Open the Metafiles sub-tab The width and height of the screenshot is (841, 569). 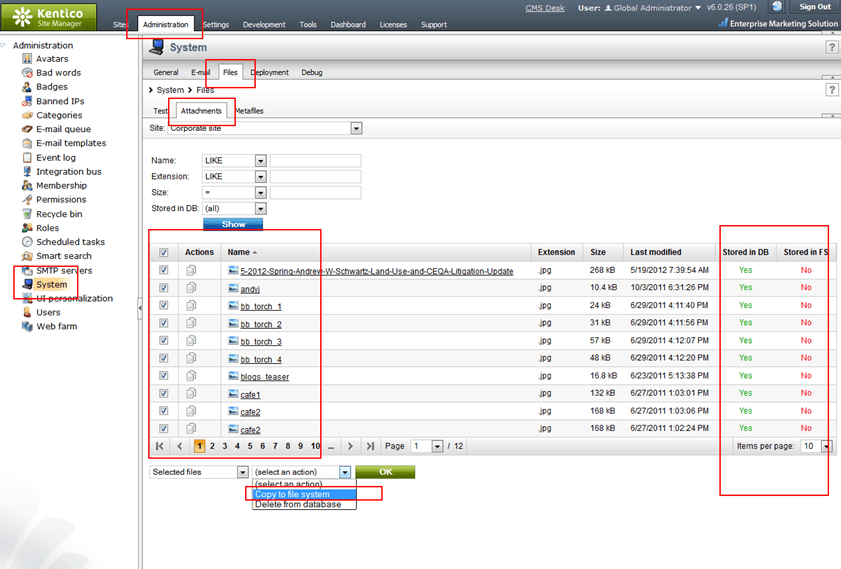click(x=250, y=111)
